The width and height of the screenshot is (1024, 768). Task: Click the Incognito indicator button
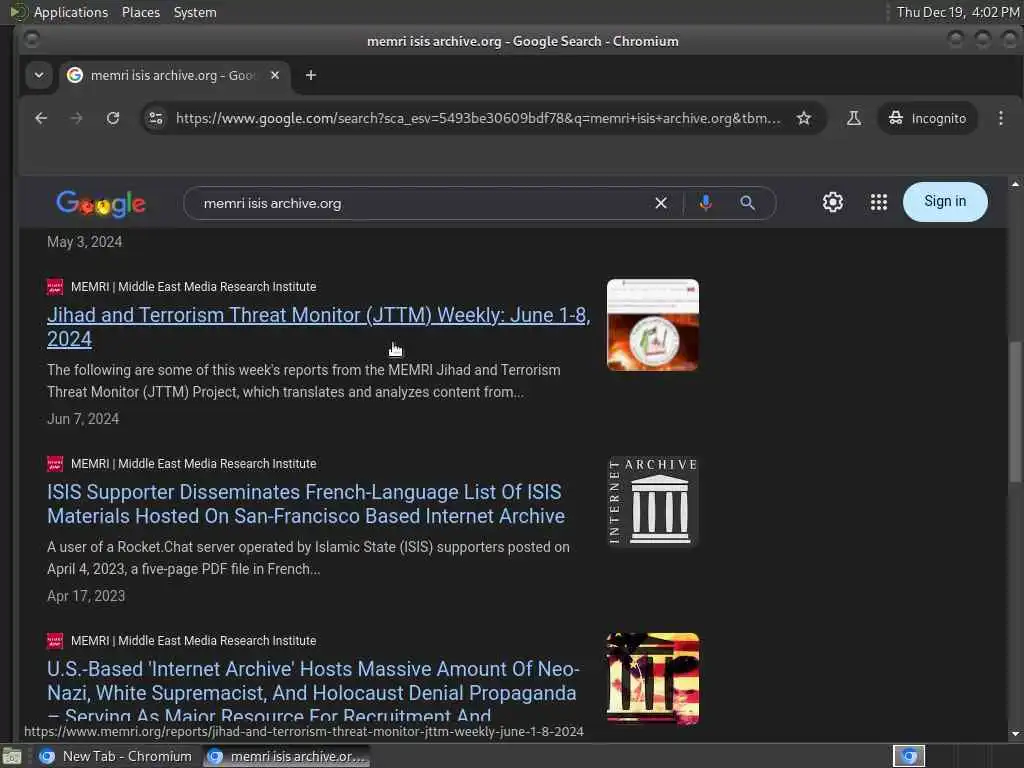click(x=927, y=118)
